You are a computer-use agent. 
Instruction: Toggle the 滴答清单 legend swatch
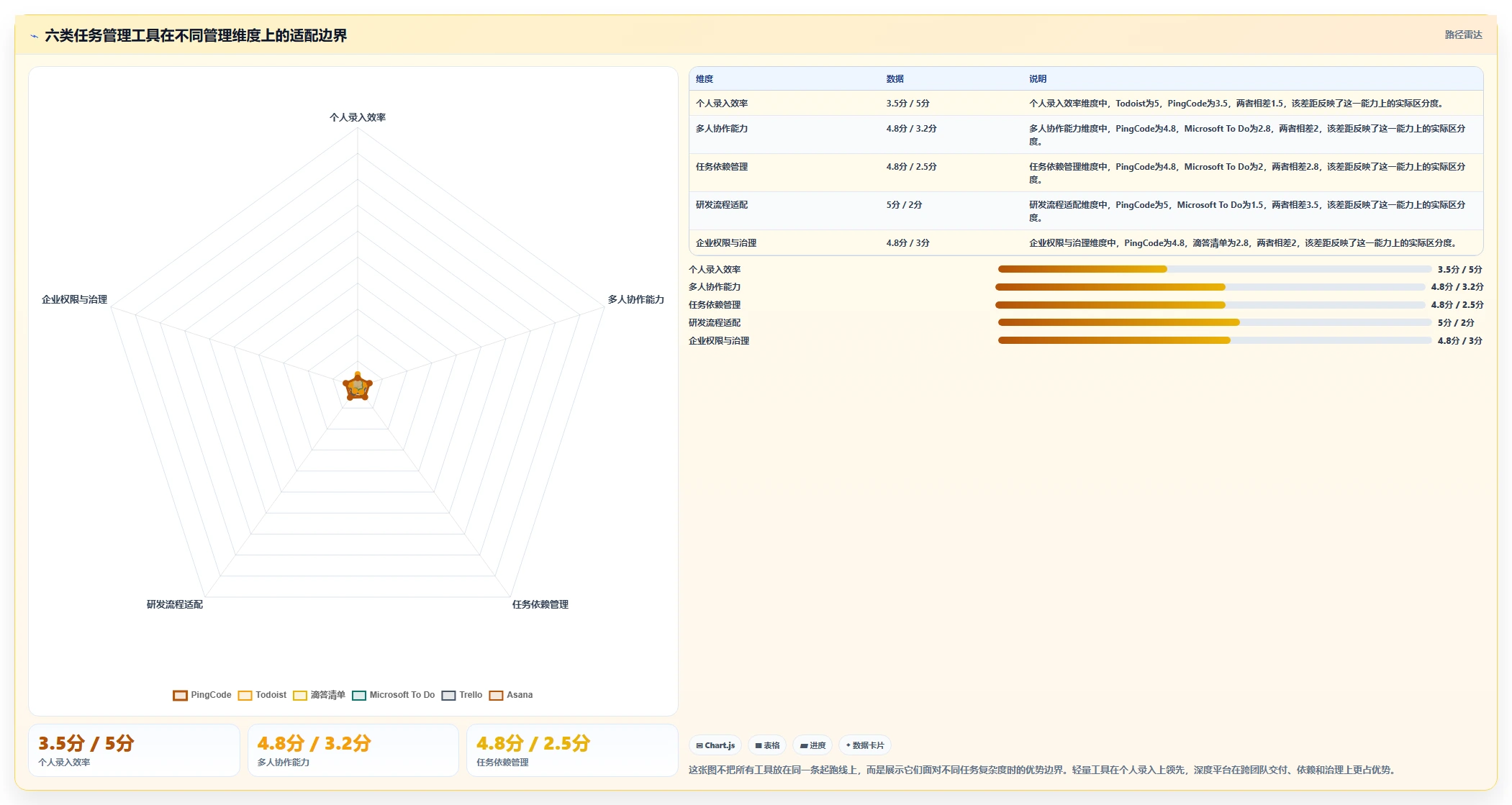coord(300,695)
